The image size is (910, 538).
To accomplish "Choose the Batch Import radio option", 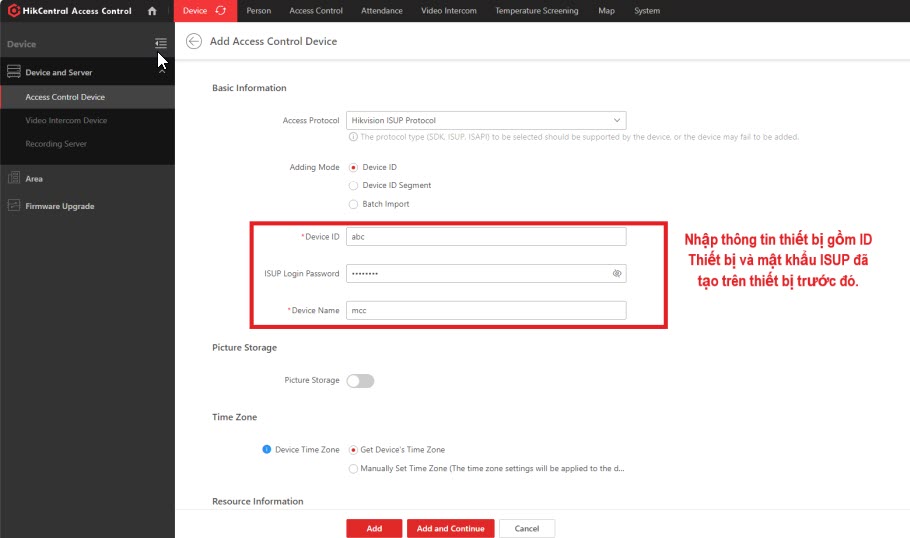I will pyautogui.click(x=353, y=204).
